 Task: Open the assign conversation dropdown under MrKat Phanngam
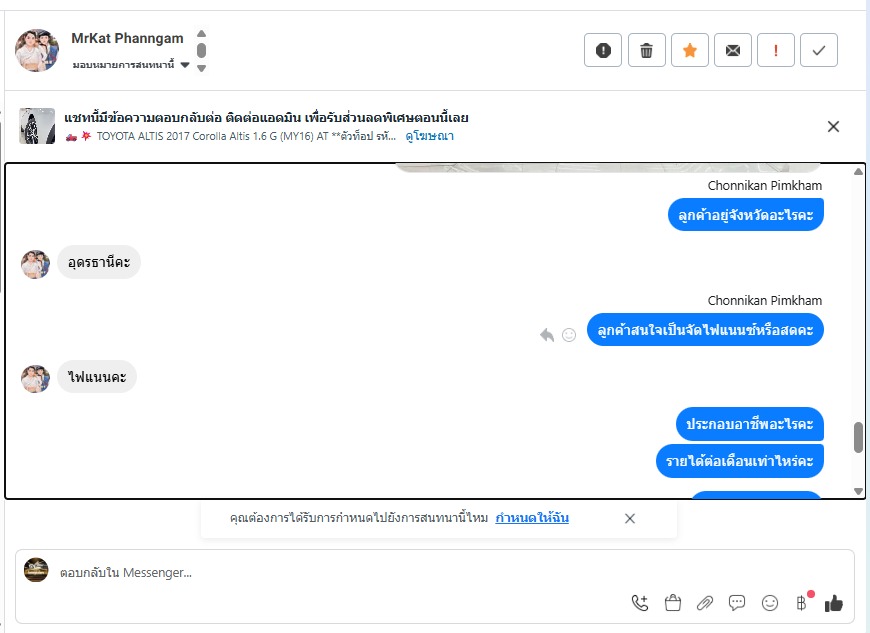[x=131, y=65]
